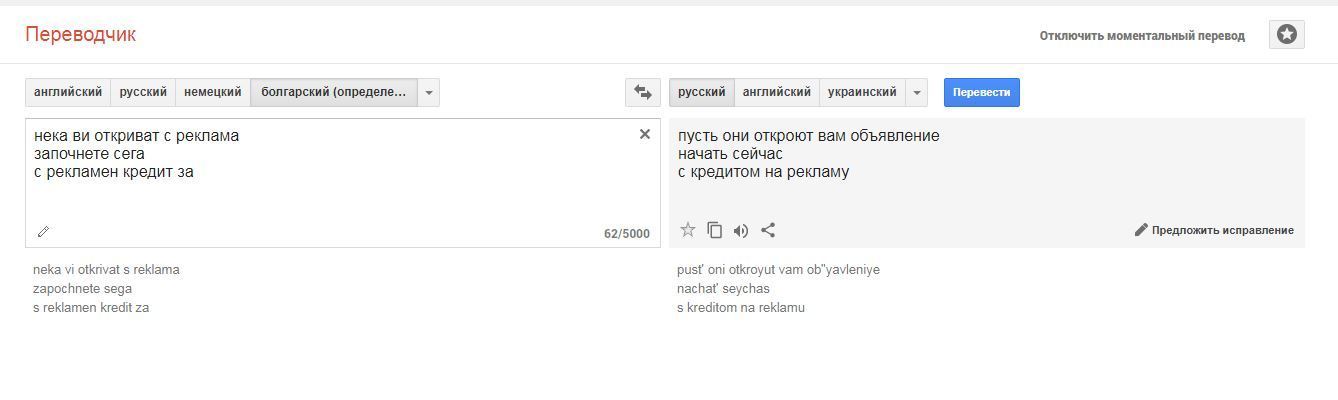The height and width of the screenshot is (400, 1338).
Task: Expand the target language dropdown arrow
Action: (x=916, y=93)
